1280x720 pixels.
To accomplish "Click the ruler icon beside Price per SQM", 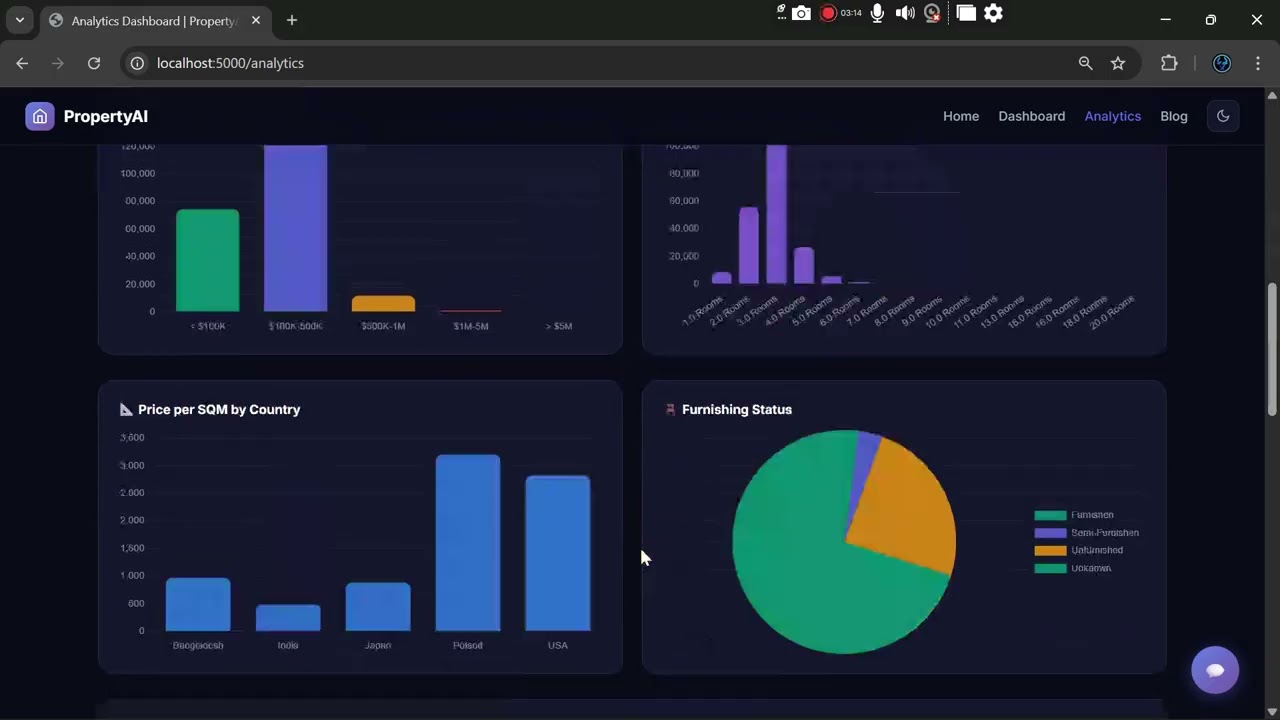I will [x=126, y=409].
